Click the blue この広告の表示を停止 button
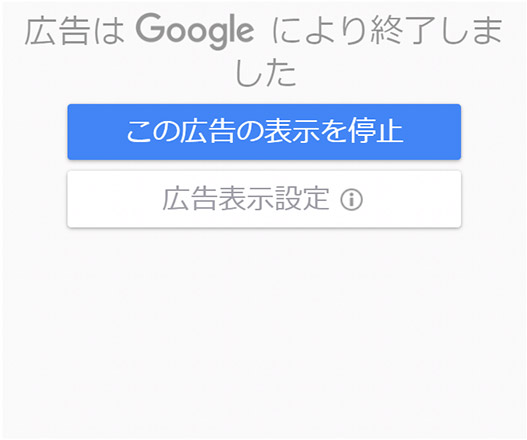The width and height of the screenshot is (527, 440). (x=264, y=132)
